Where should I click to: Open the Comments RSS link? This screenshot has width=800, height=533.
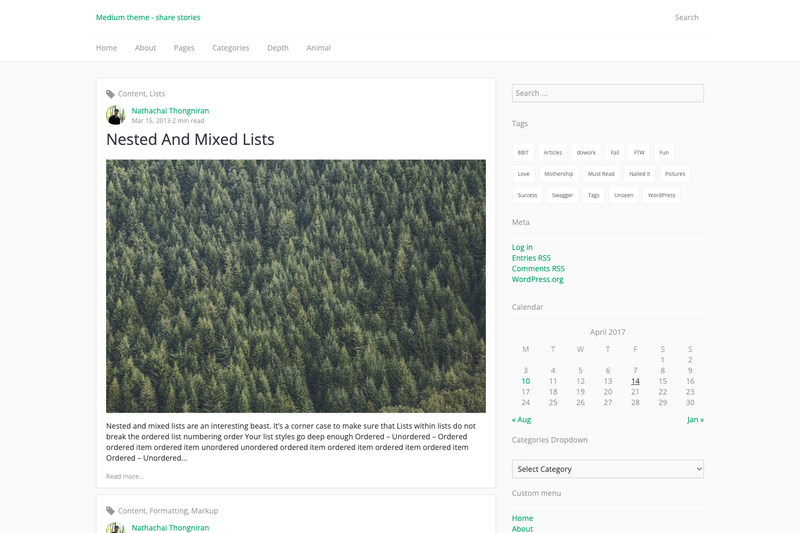point(538,269)
